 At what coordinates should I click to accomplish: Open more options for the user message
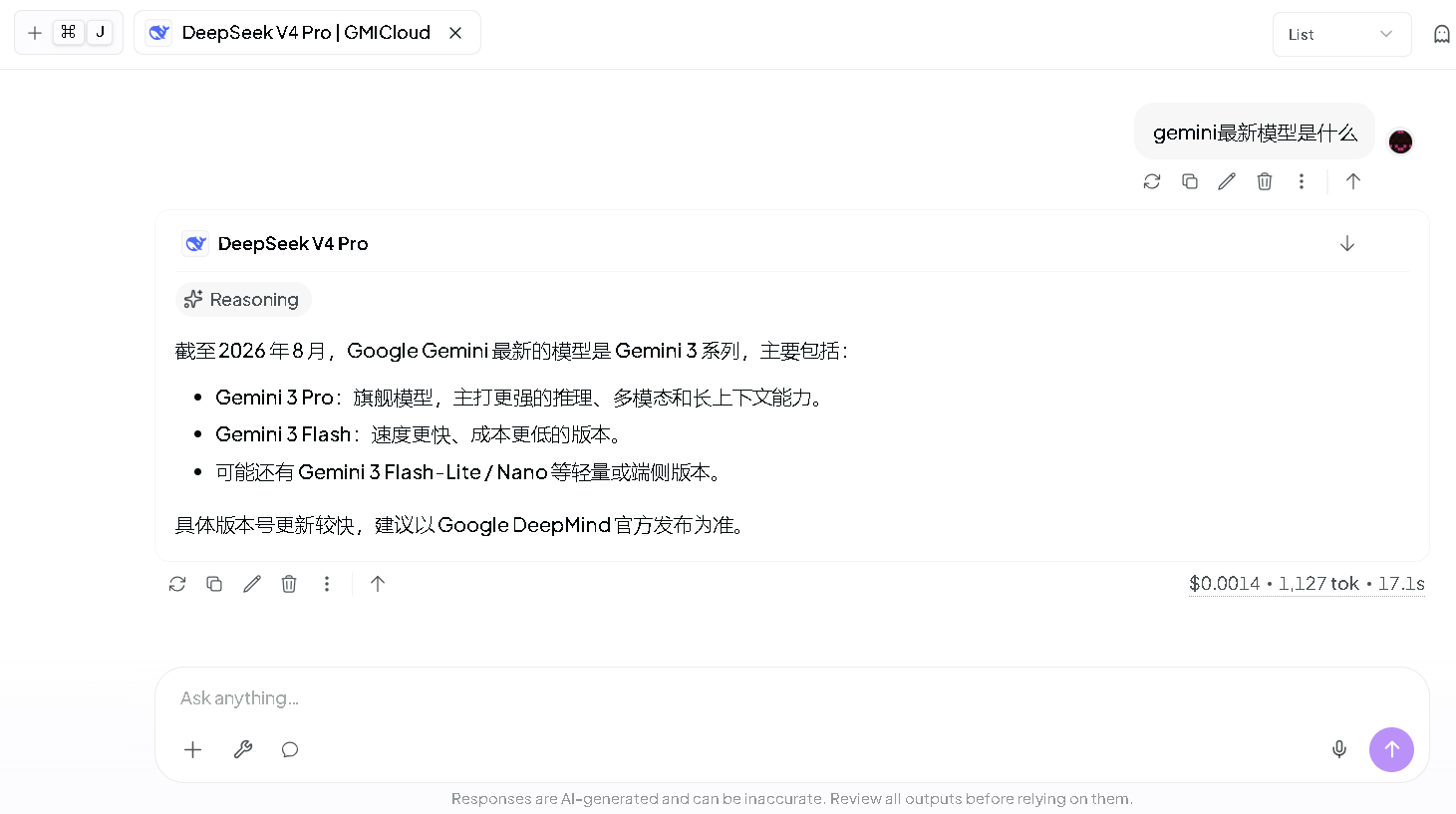pos(1302,181)
